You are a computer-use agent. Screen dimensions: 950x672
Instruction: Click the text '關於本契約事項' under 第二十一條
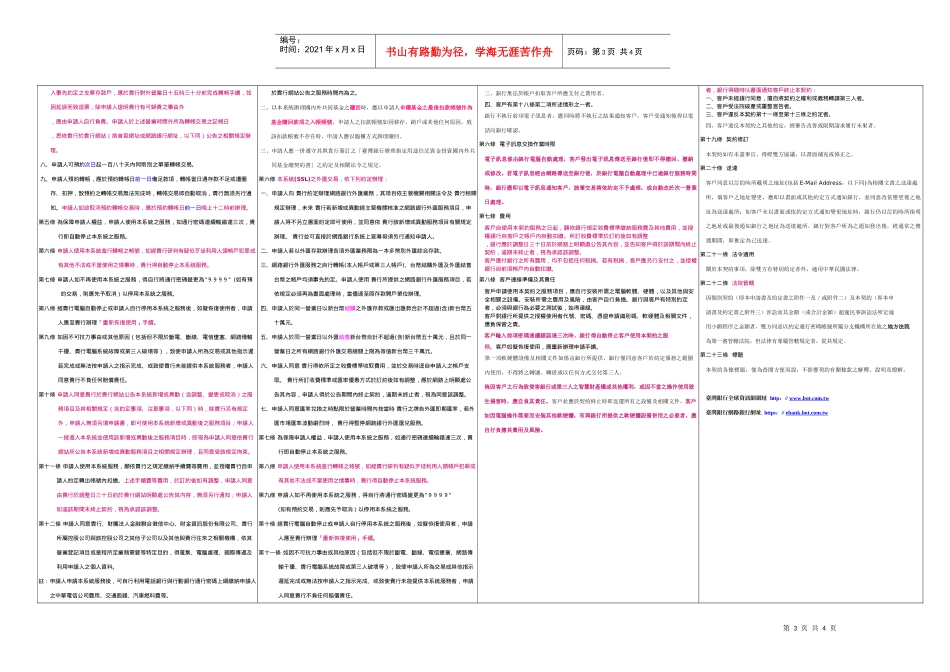(x=726, y=268)
